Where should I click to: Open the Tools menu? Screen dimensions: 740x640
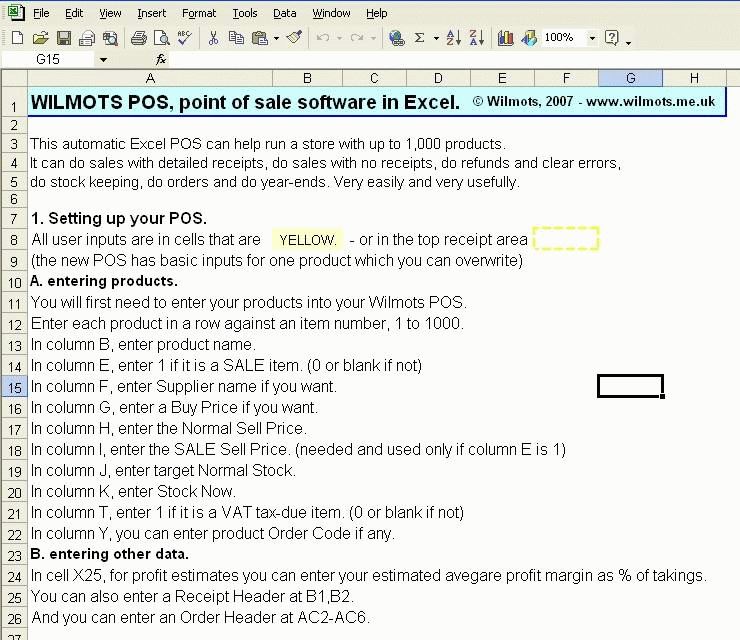click(245, 13)
